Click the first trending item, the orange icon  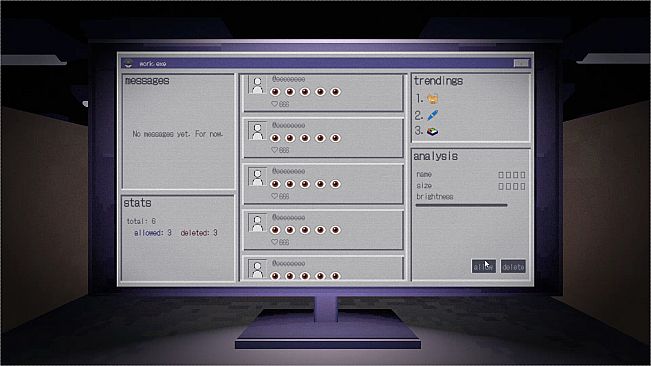point(432,99)
